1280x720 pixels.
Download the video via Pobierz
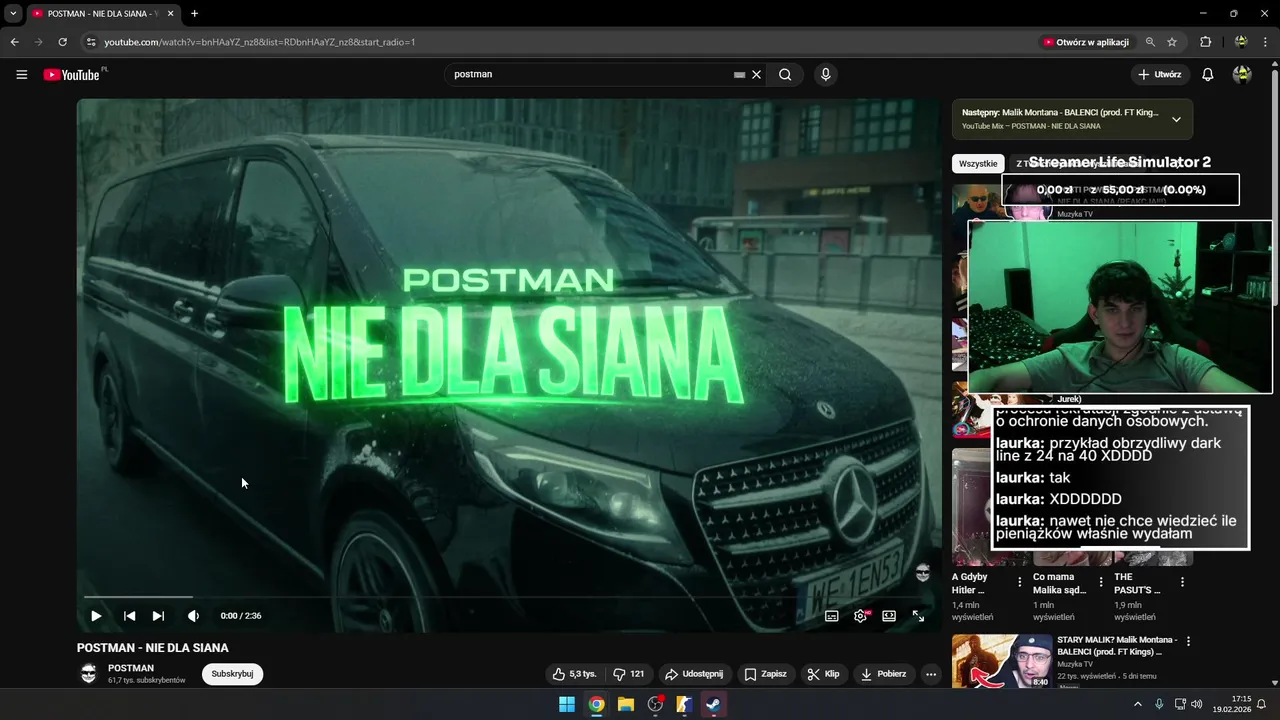click(x=883, y=674)
